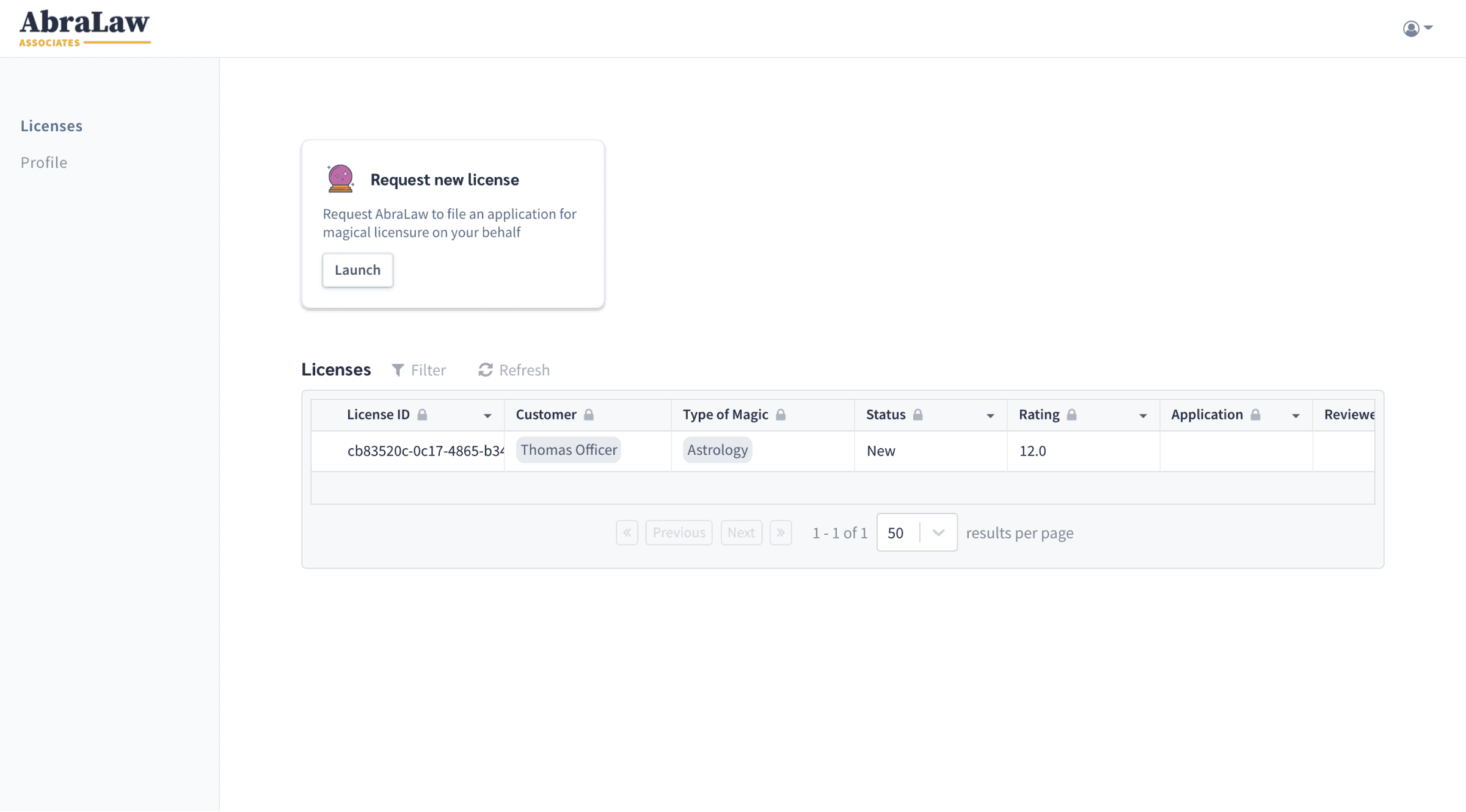
Task: Jump to first page with double-left-arrow icon
Action: click(627, 532)
